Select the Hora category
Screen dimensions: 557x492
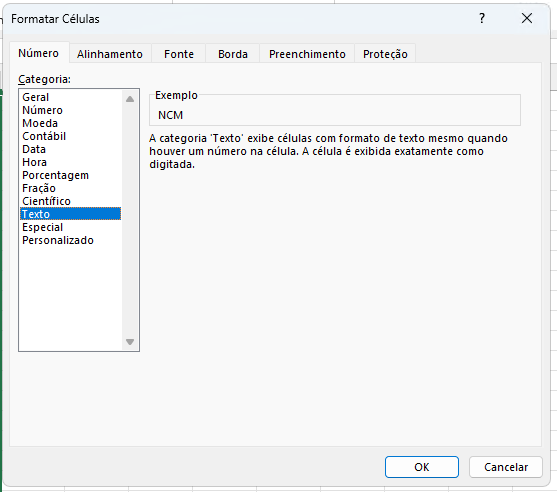(x=70, y=162)
